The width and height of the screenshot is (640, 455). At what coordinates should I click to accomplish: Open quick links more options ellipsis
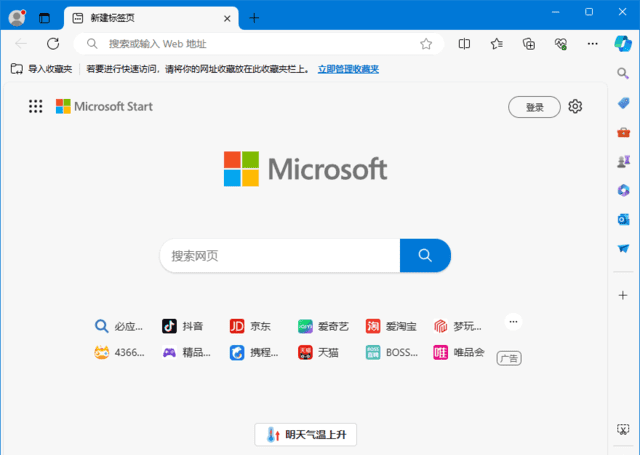coord(513,322)
